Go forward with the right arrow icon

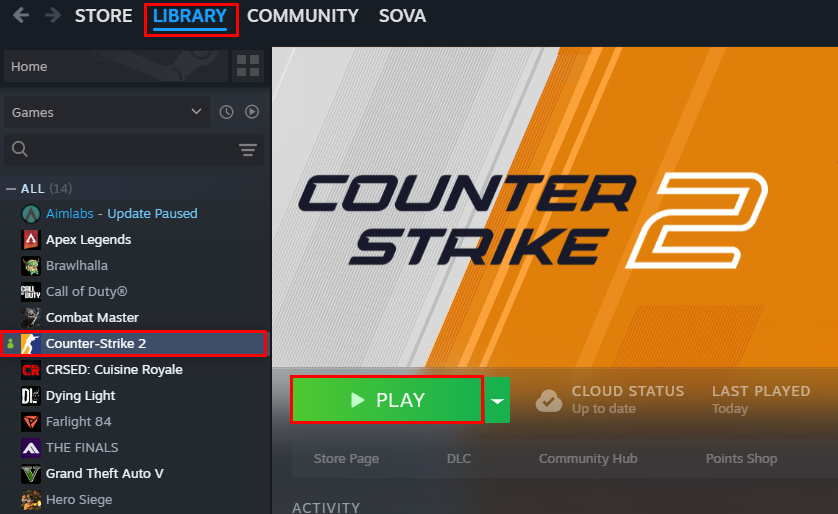click(x=52, y=15)
